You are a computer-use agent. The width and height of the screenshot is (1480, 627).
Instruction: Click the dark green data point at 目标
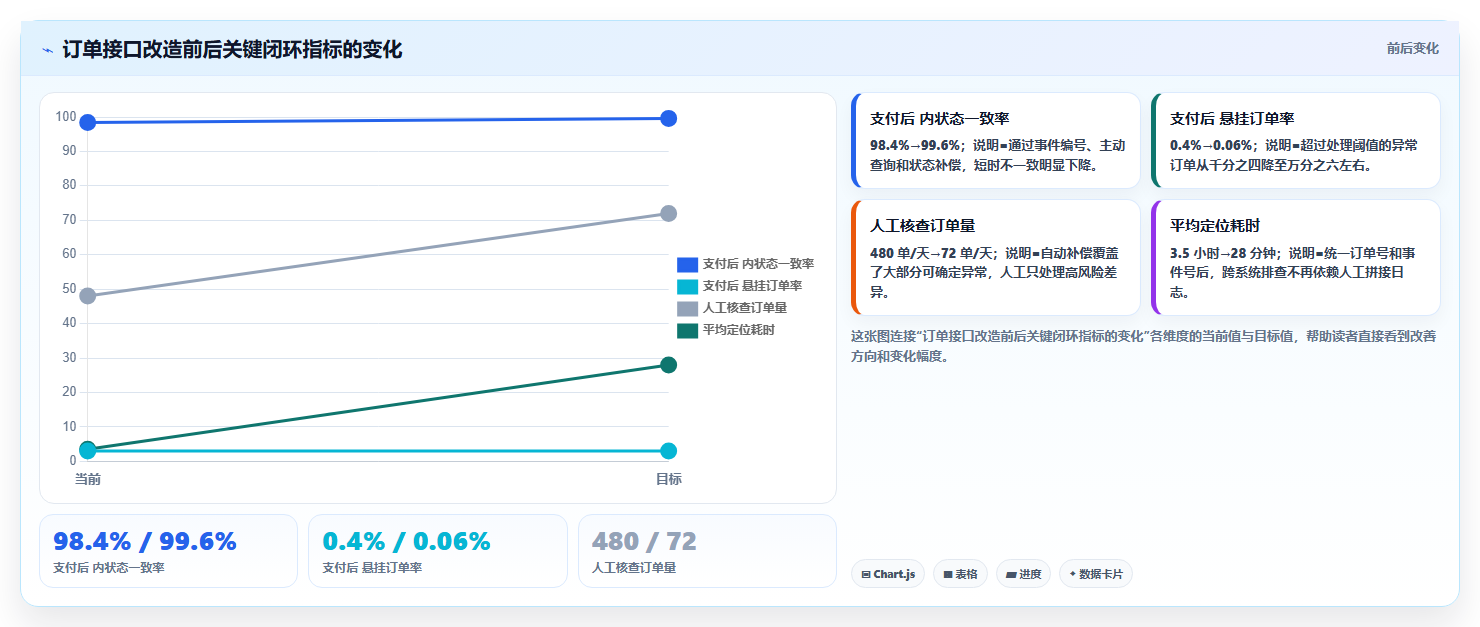(669, 365)
